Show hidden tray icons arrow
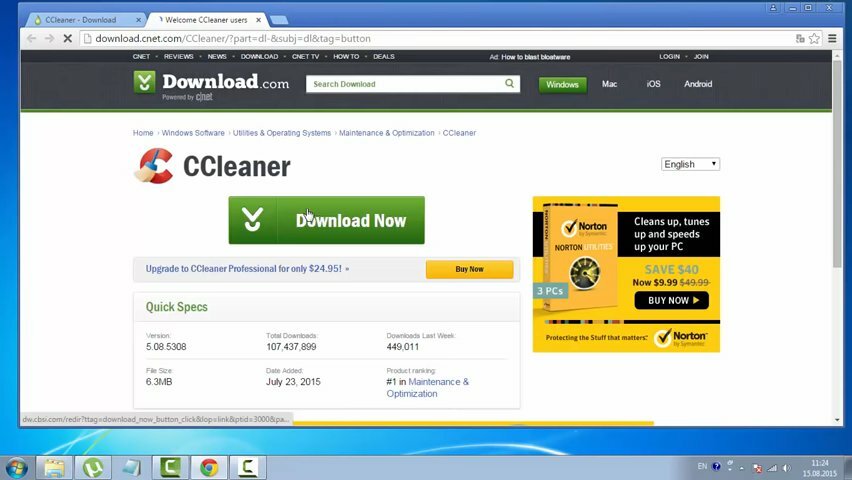 pyautogui.click(x=742, y=468)
